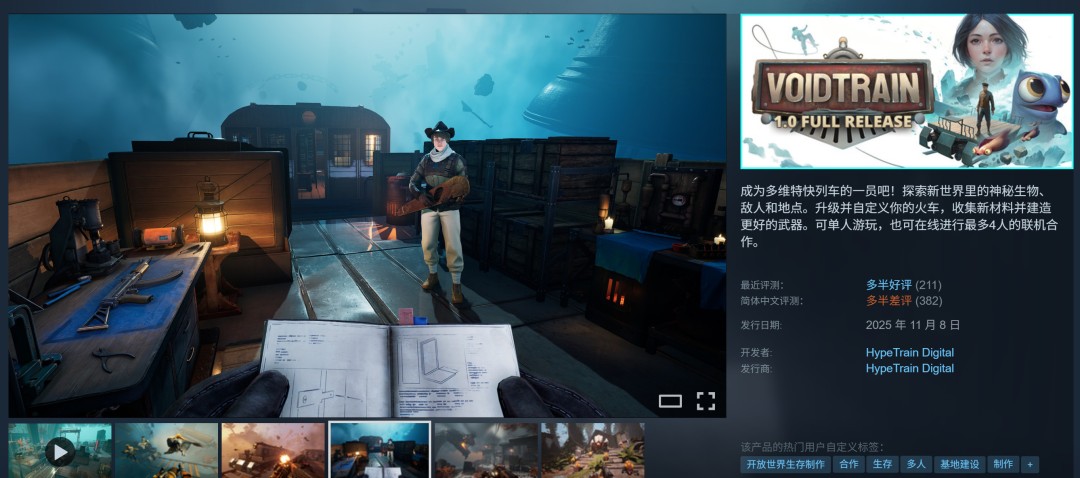Select the sixth thumbnail with forest creature

pyautogui.click(x=592, y=451)
